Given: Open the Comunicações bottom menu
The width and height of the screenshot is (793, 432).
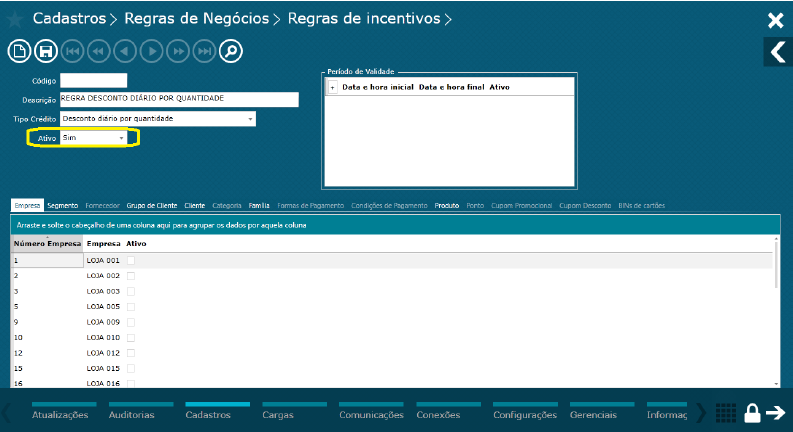Looking at the screenshot, I should (x=371, y=412).
